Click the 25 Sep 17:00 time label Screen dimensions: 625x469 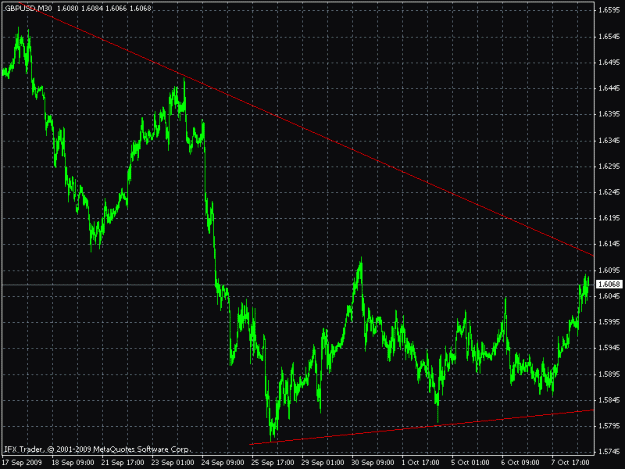(x=273, y=463)
